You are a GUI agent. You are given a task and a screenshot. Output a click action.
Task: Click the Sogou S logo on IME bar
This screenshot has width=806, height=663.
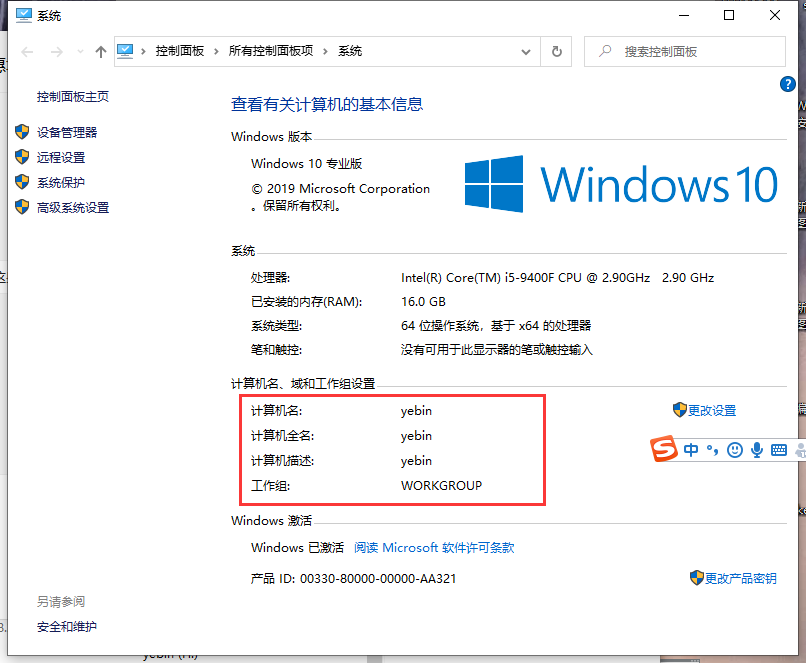coord(664,449)
